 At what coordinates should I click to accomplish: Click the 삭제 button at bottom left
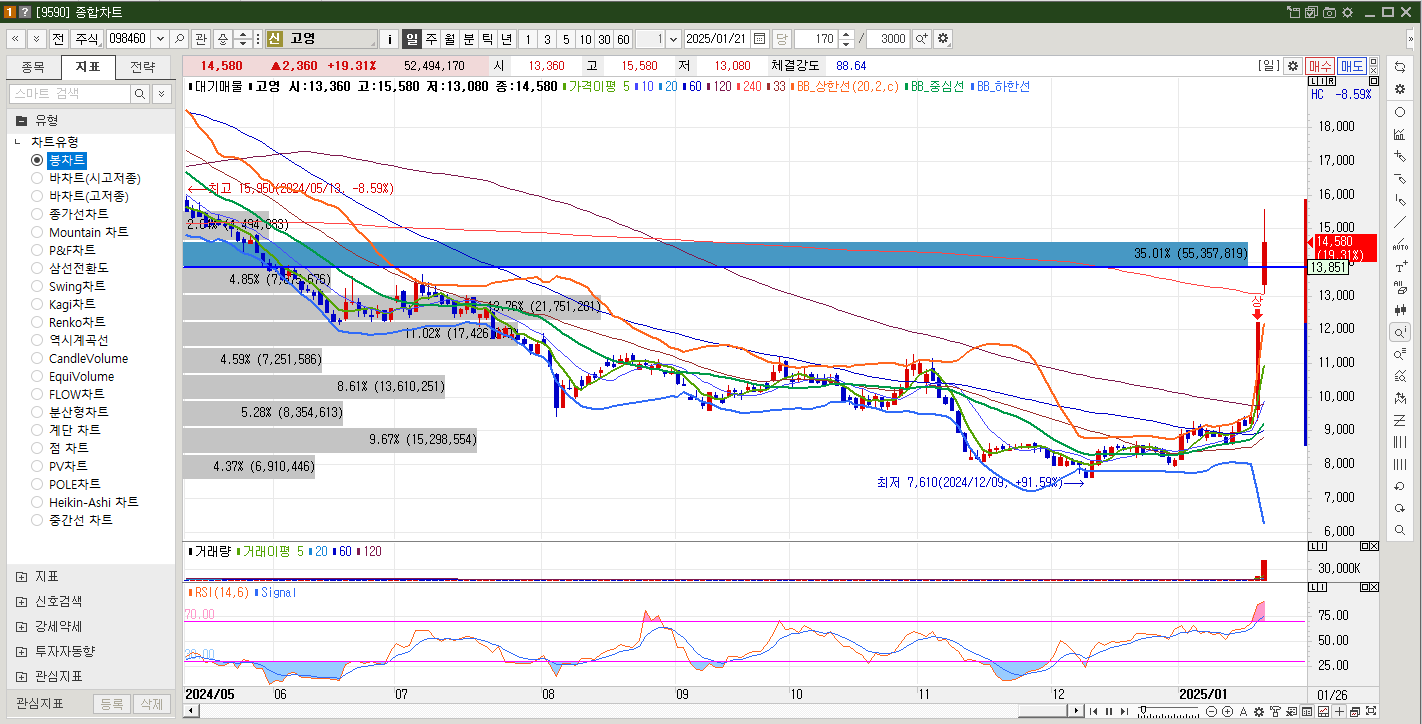[x=151, y=704]
